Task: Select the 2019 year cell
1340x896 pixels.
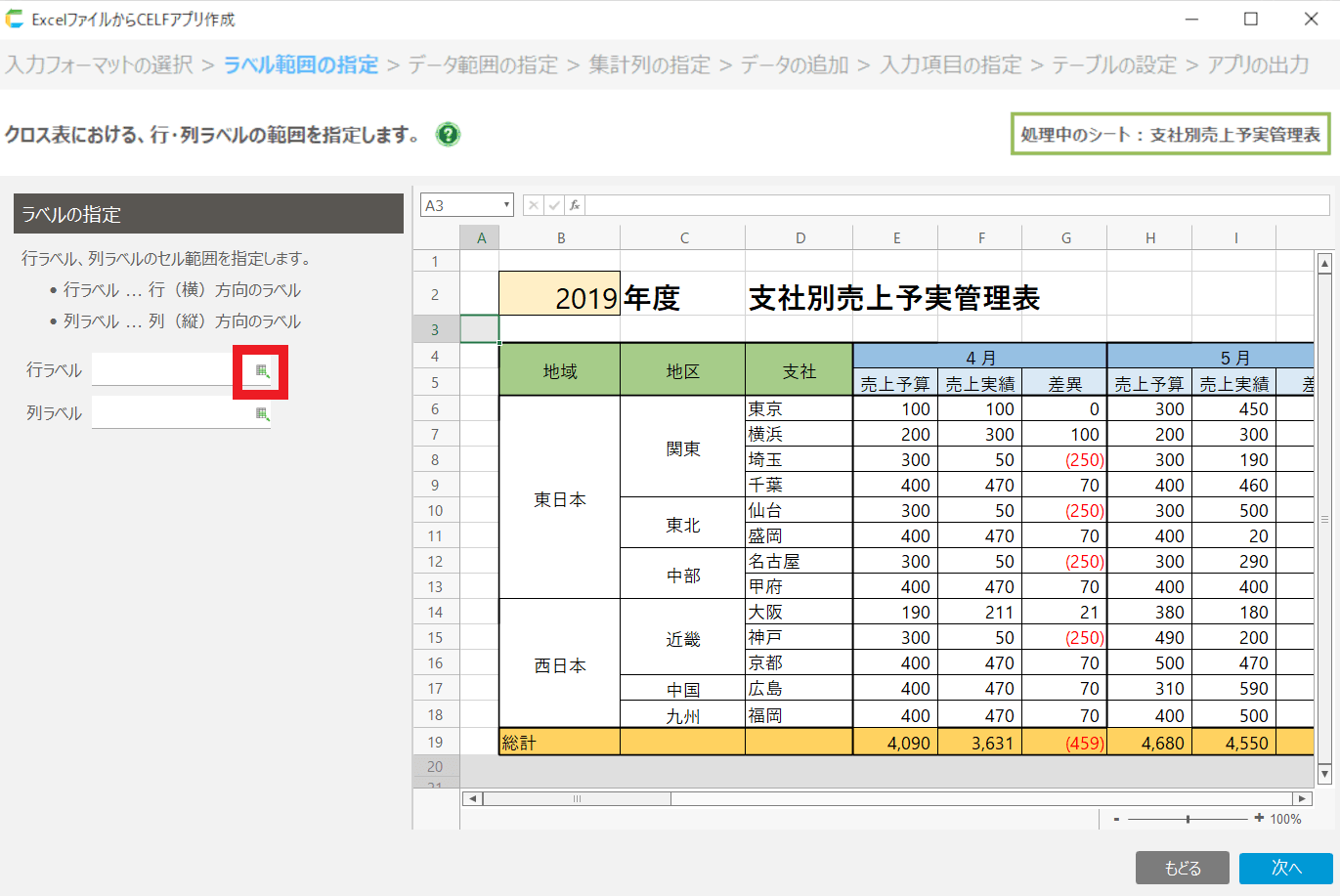Action: tap(559, 295)
